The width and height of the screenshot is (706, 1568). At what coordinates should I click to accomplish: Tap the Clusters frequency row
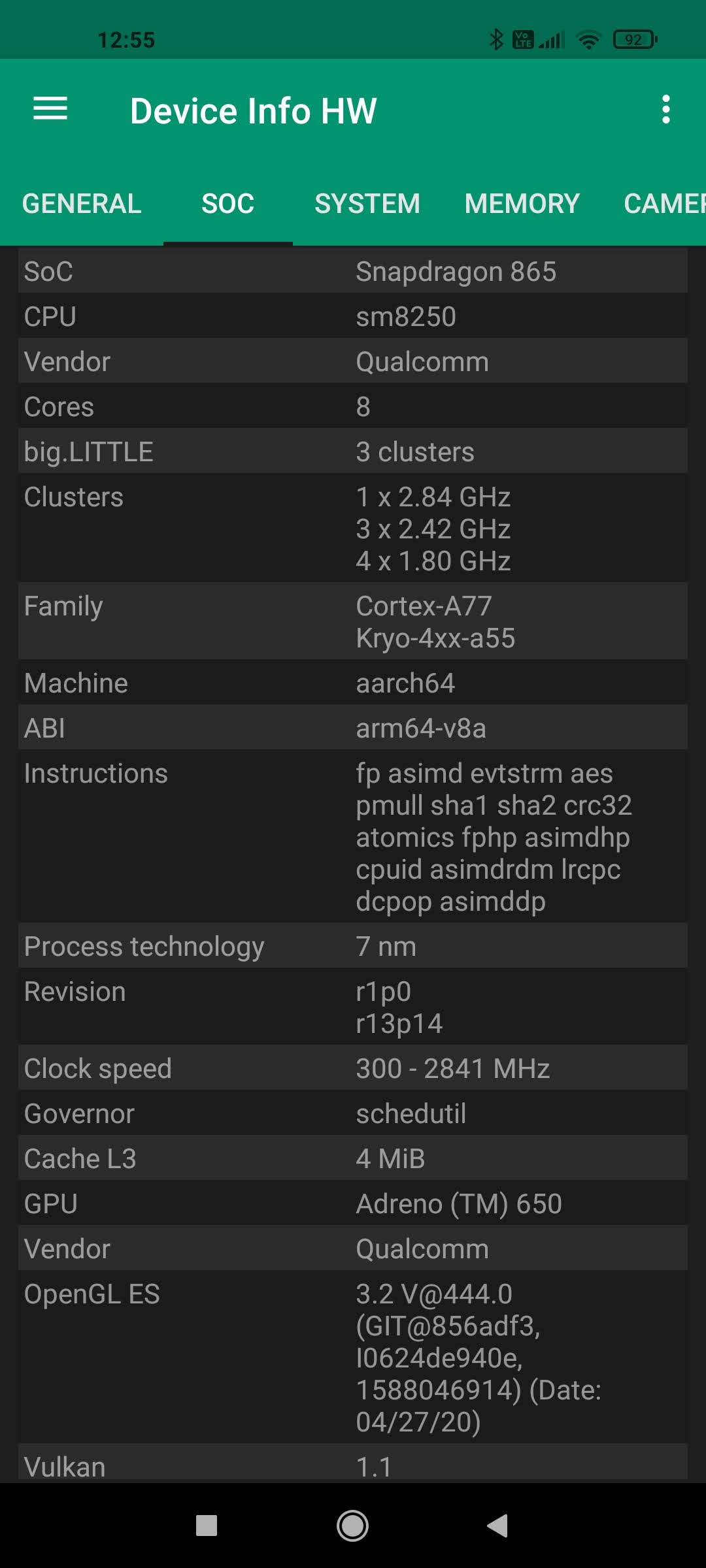[x=353, y=529]
